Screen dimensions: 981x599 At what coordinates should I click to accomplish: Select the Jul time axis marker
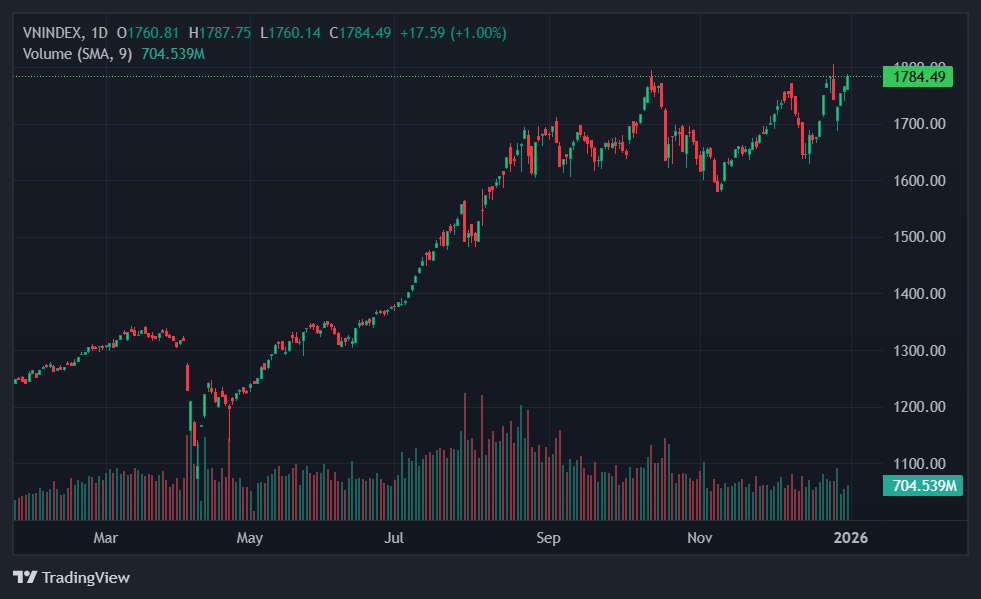[x=395, y=538]
